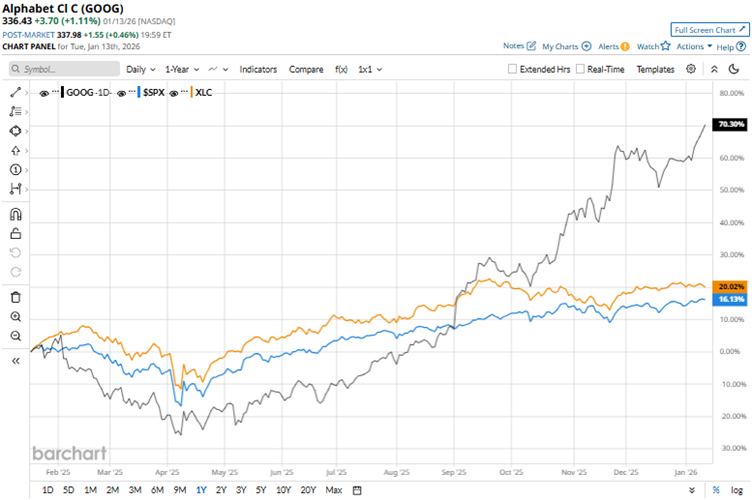Viewport: 752px width, 500px height.
Task: Select the 9M time range
Action: pos(180,490)
